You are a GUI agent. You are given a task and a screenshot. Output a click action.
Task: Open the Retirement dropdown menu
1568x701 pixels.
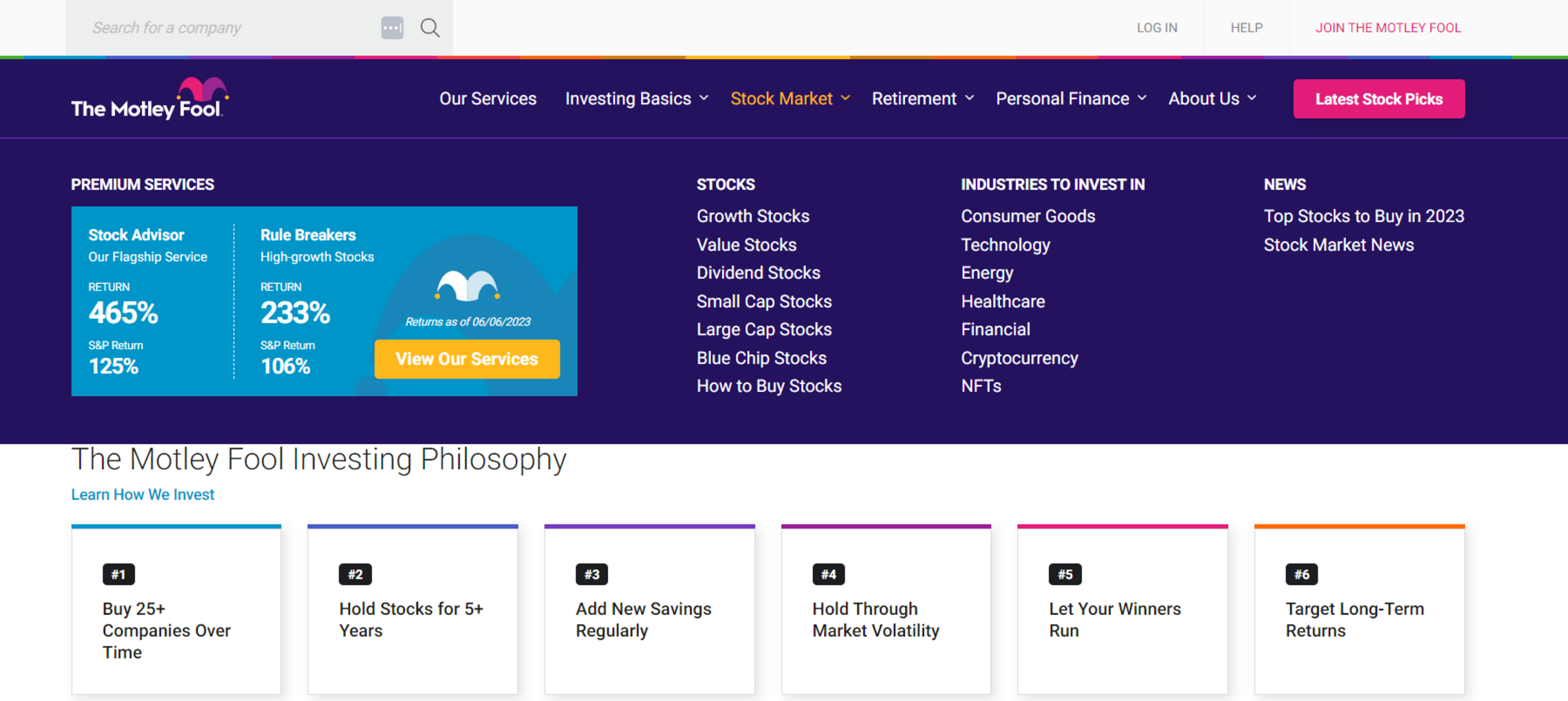922,99
